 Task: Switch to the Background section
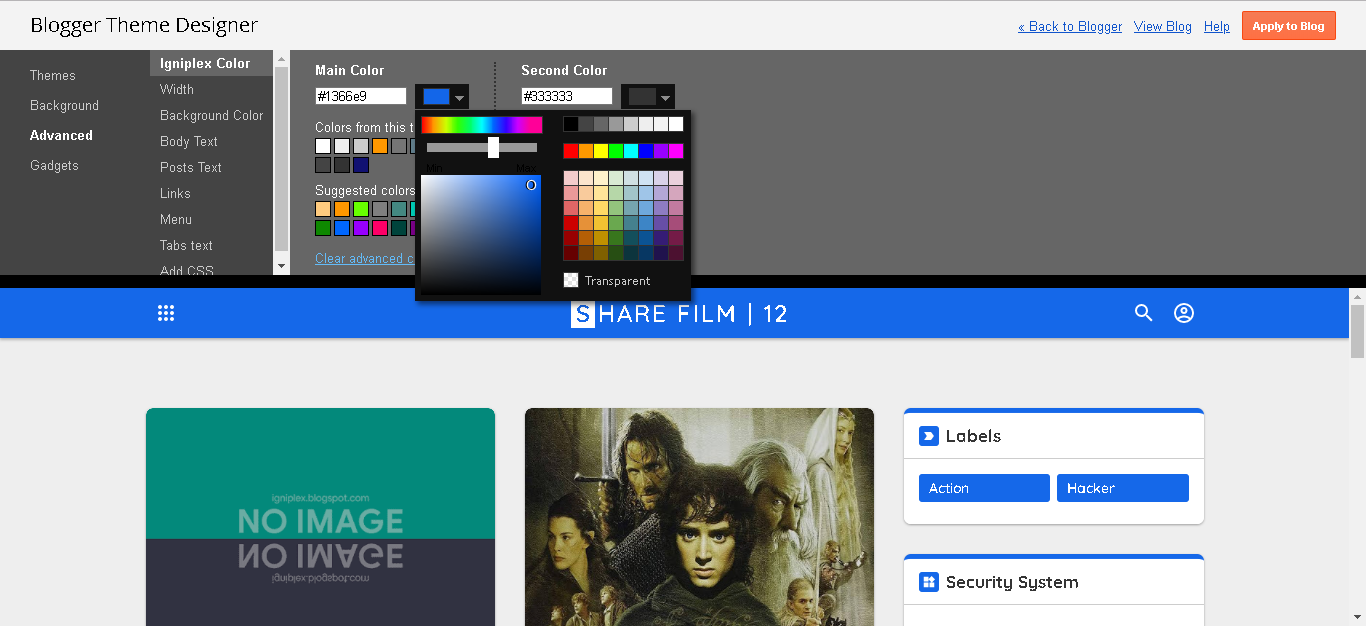[x=64, y=105]
